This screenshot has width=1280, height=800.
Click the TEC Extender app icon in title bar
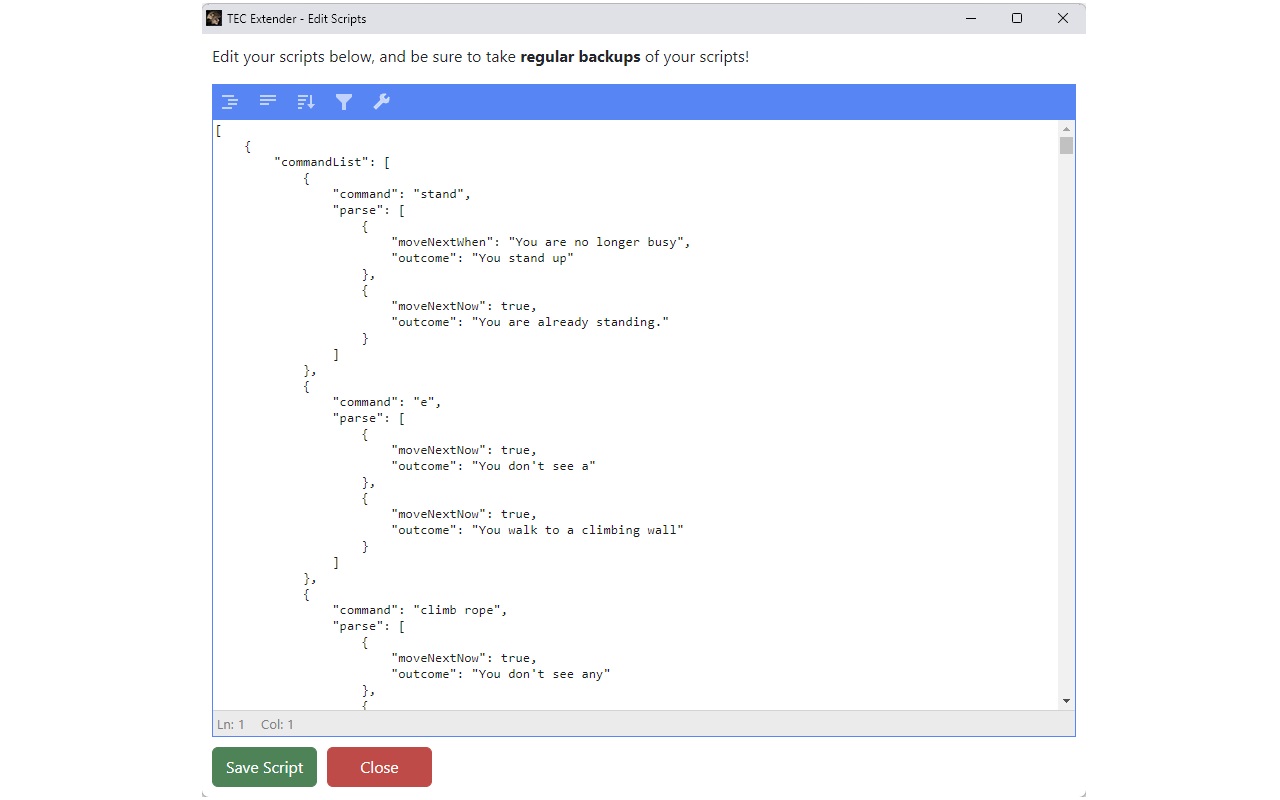(x=214, y=18)
